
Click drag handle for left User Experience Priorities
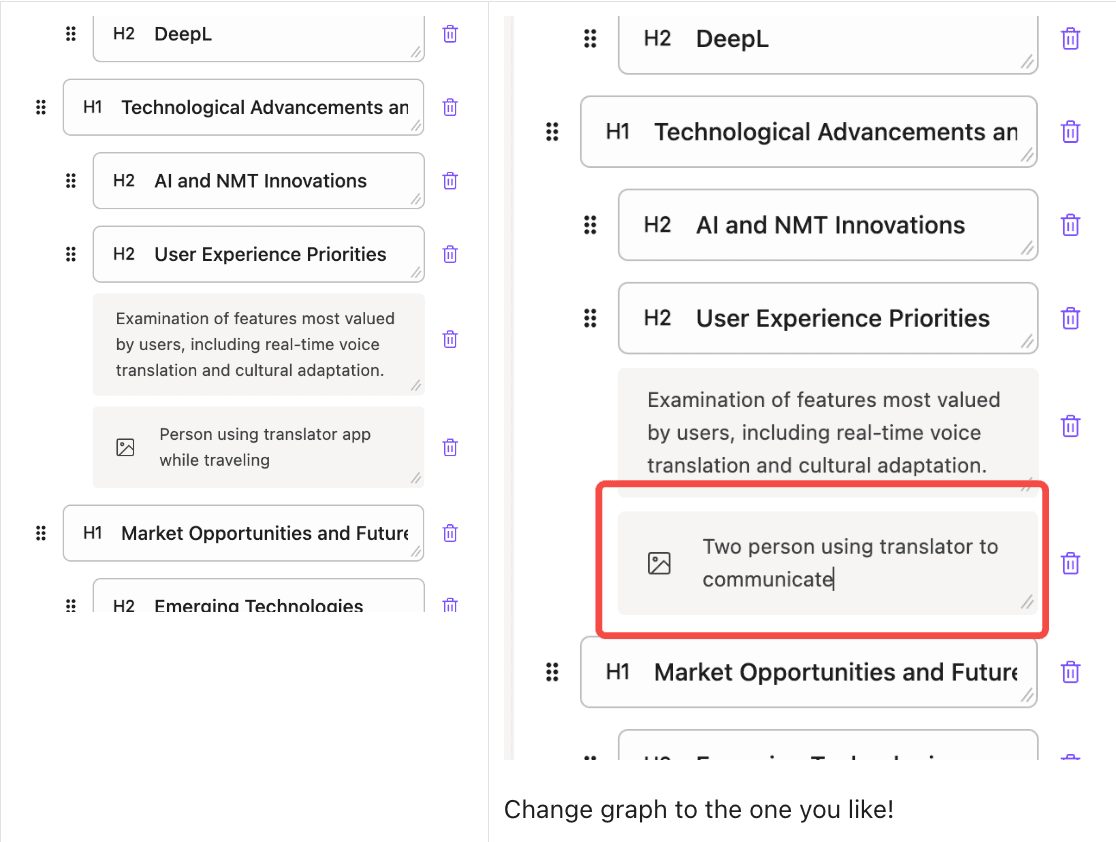[71, 254]
